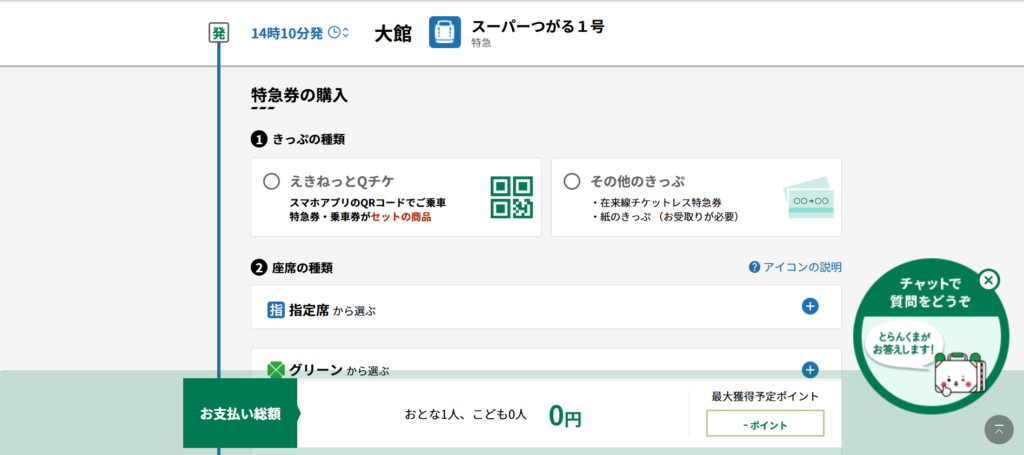Click the blue 指 reserved seat icon
The width and height of the screenshot is (1024, 455).
[x=276, y=310]
